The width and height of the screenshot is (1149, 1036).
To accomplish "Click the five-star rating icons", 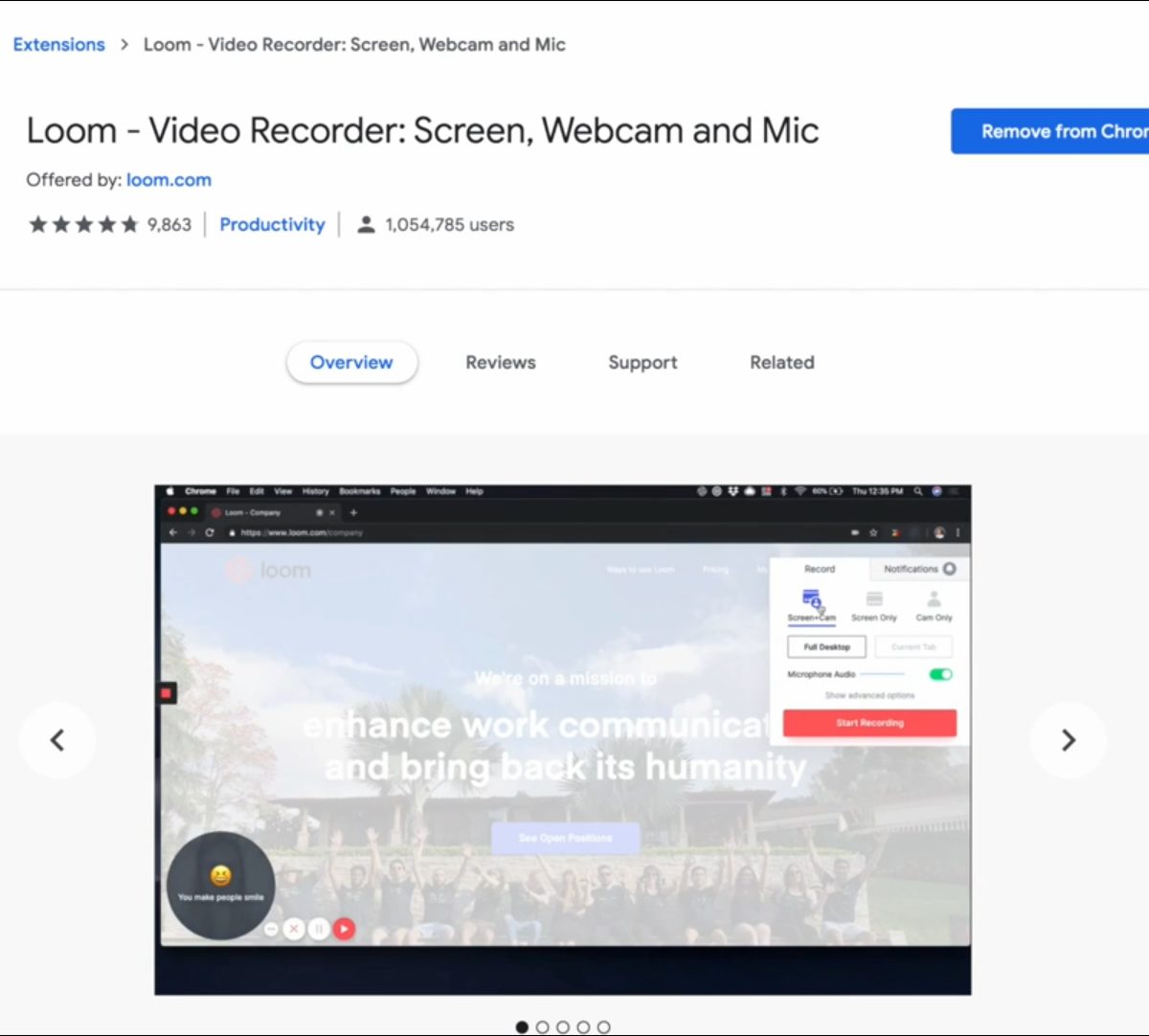I will [83, 225].
